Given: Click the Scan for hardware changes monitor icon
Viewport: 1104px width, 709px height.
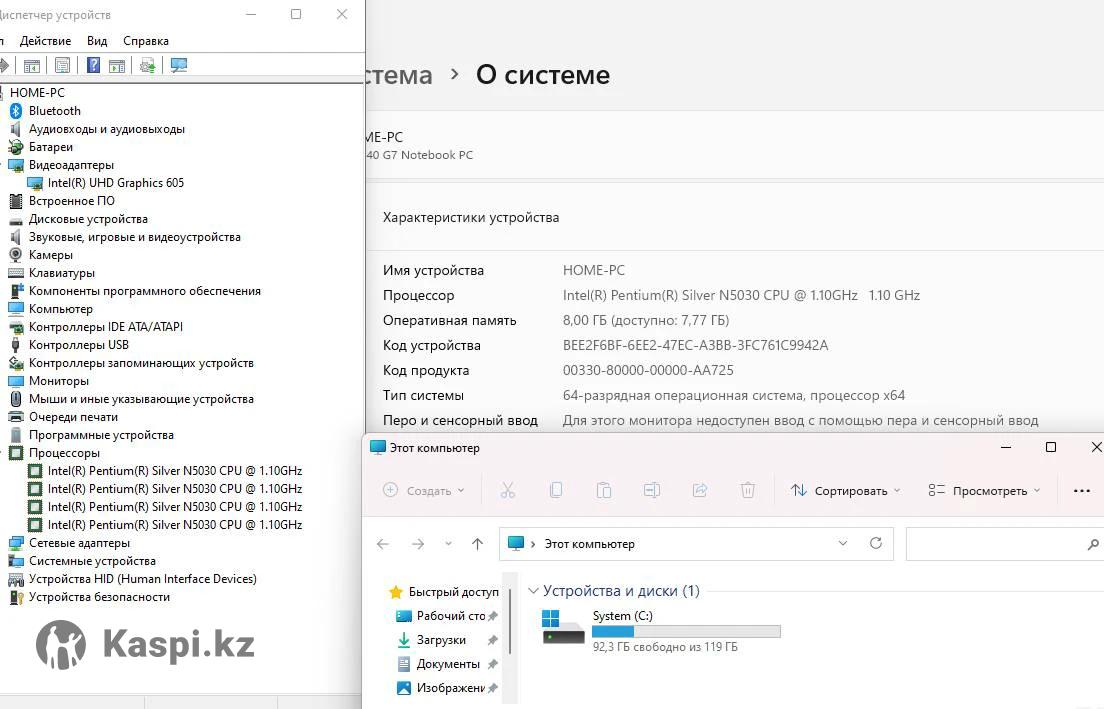Looking at the screenshot, I should [179, 66].
